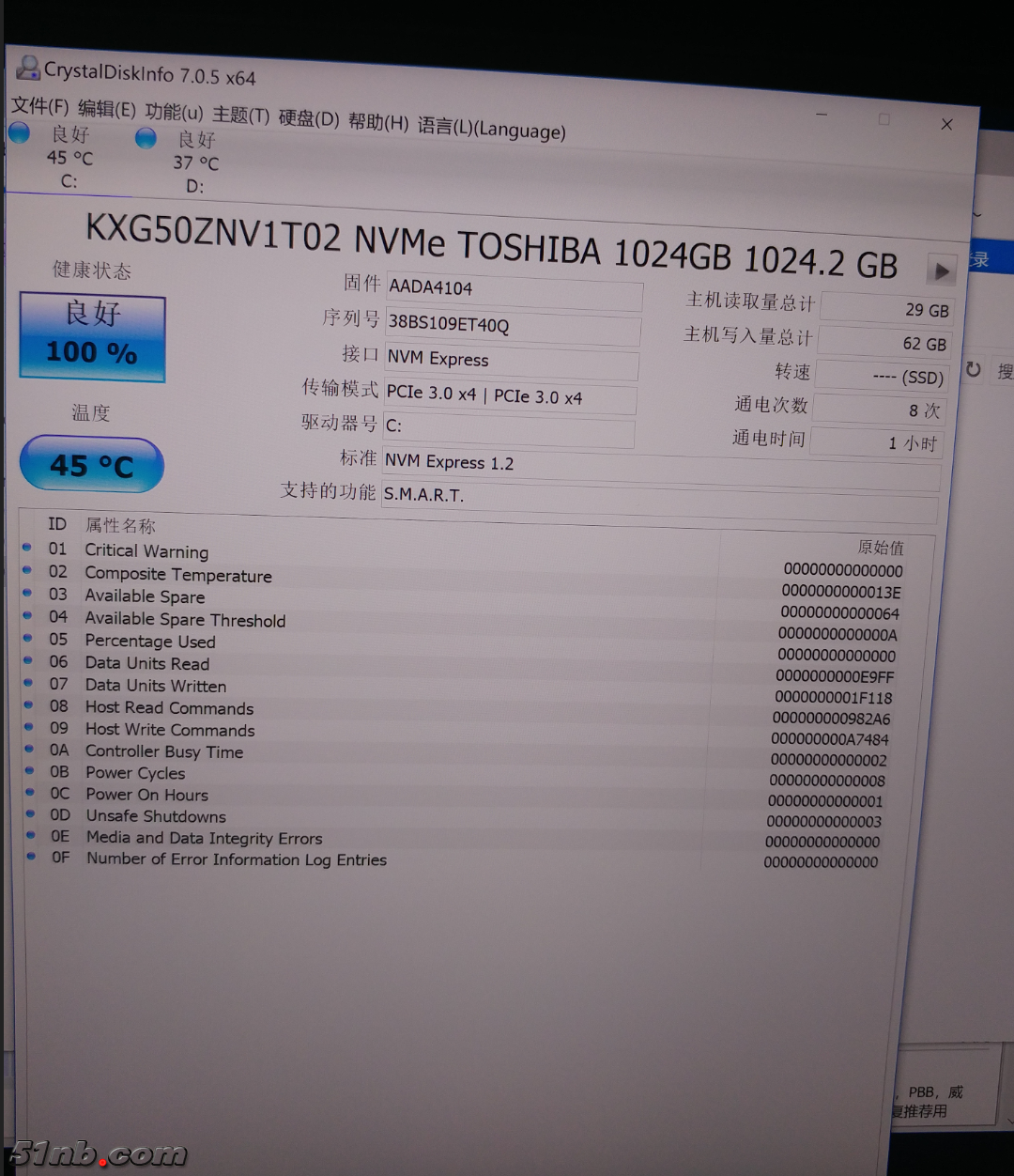1014x1176 pixels.
Task: Click firmware field AADA4104
Action: coord(515,290)
